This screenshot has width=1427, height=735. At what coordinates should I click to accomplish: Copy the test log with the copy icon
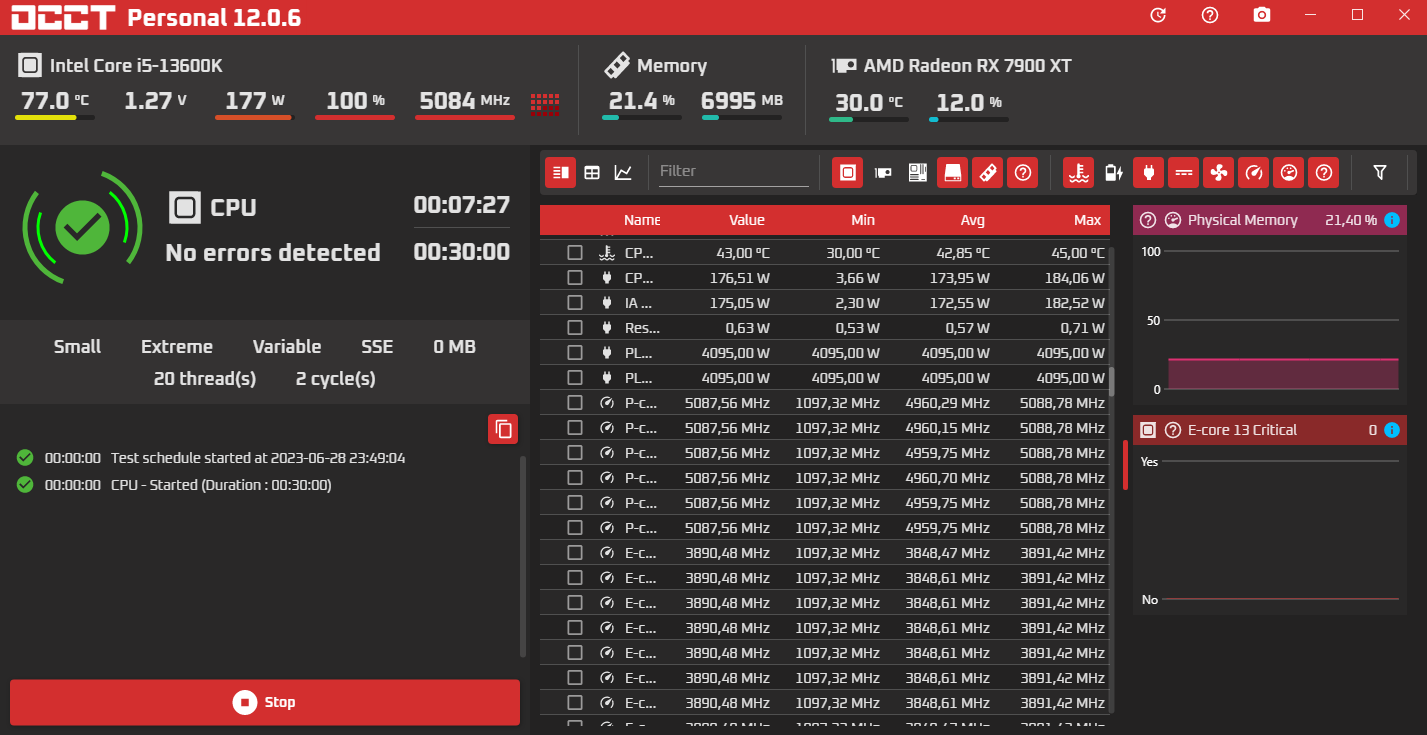[504, 429]
